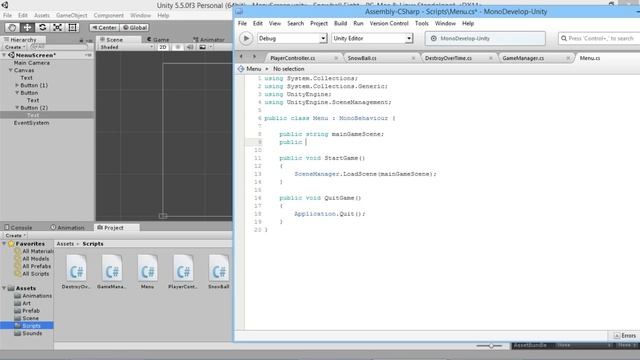640x360 pixels.
Task: Switch to SnowBall.cs tab
Action: pos(362,58)
